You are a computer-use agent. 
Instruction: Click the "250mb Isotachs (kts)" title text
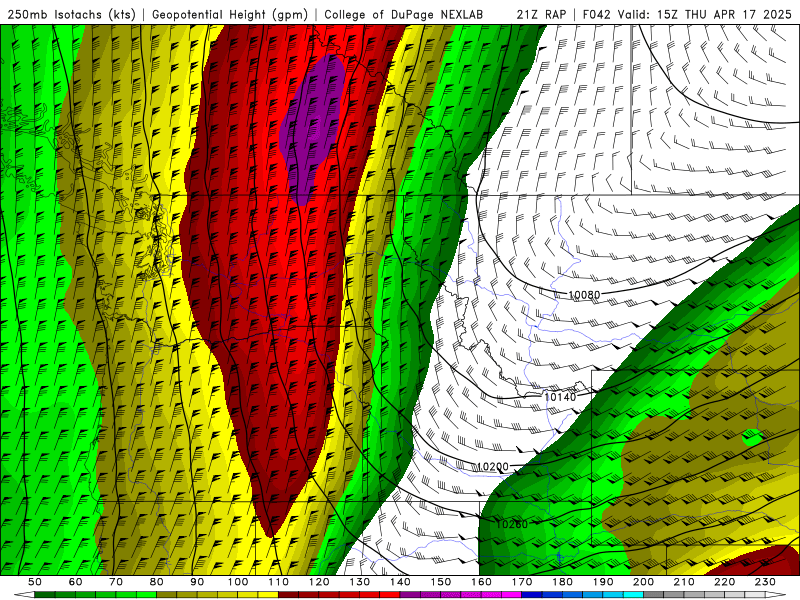72,14
